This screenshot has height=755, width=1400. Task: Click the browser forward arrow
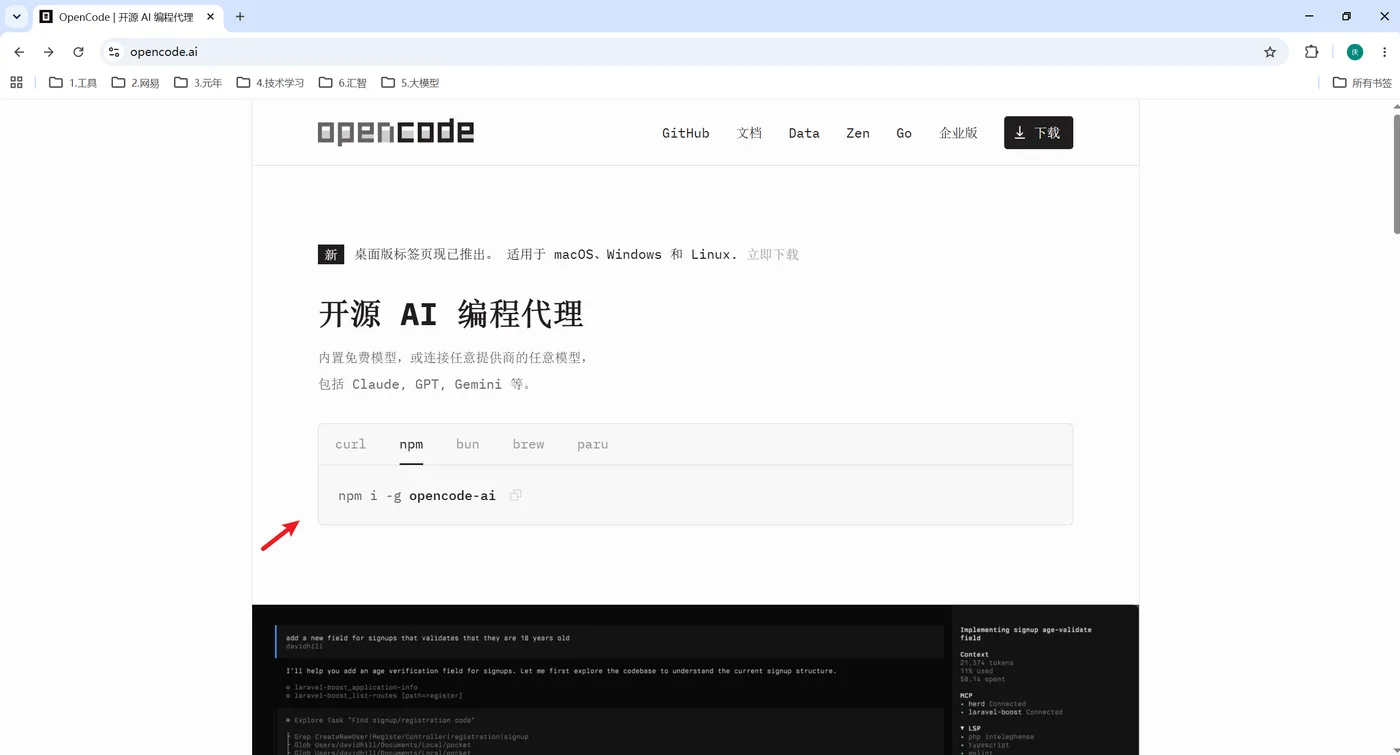[x=48, y=52]
